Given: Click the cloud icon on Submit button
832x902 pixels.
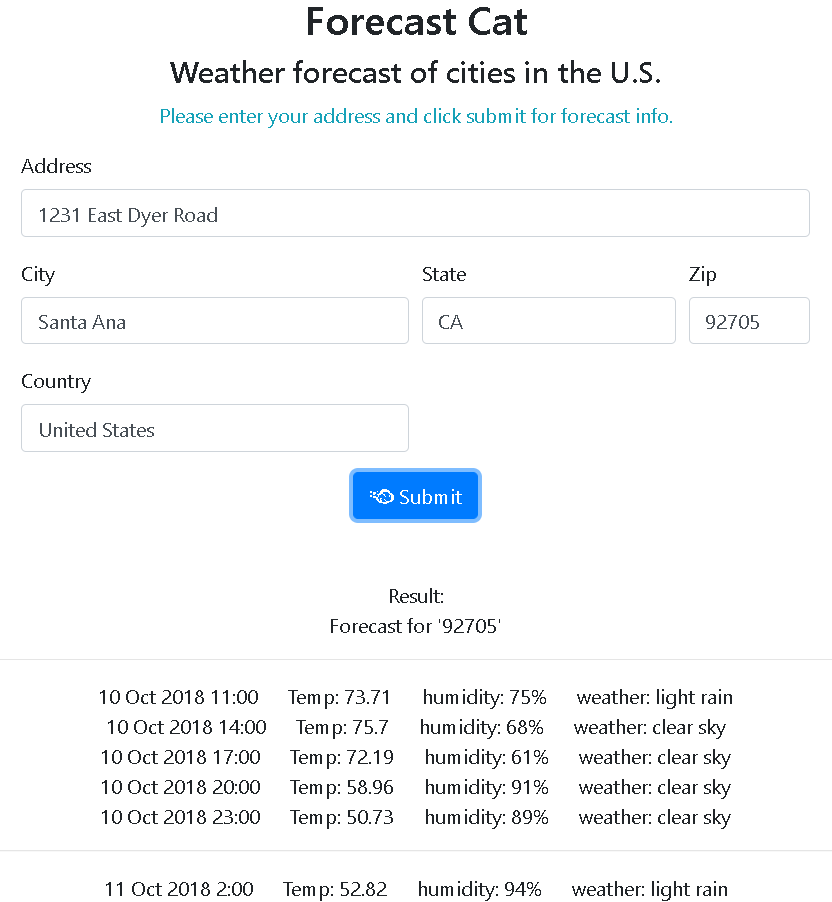Looking at the screenshot, I should pyautogui.click(x=381, y=496).
